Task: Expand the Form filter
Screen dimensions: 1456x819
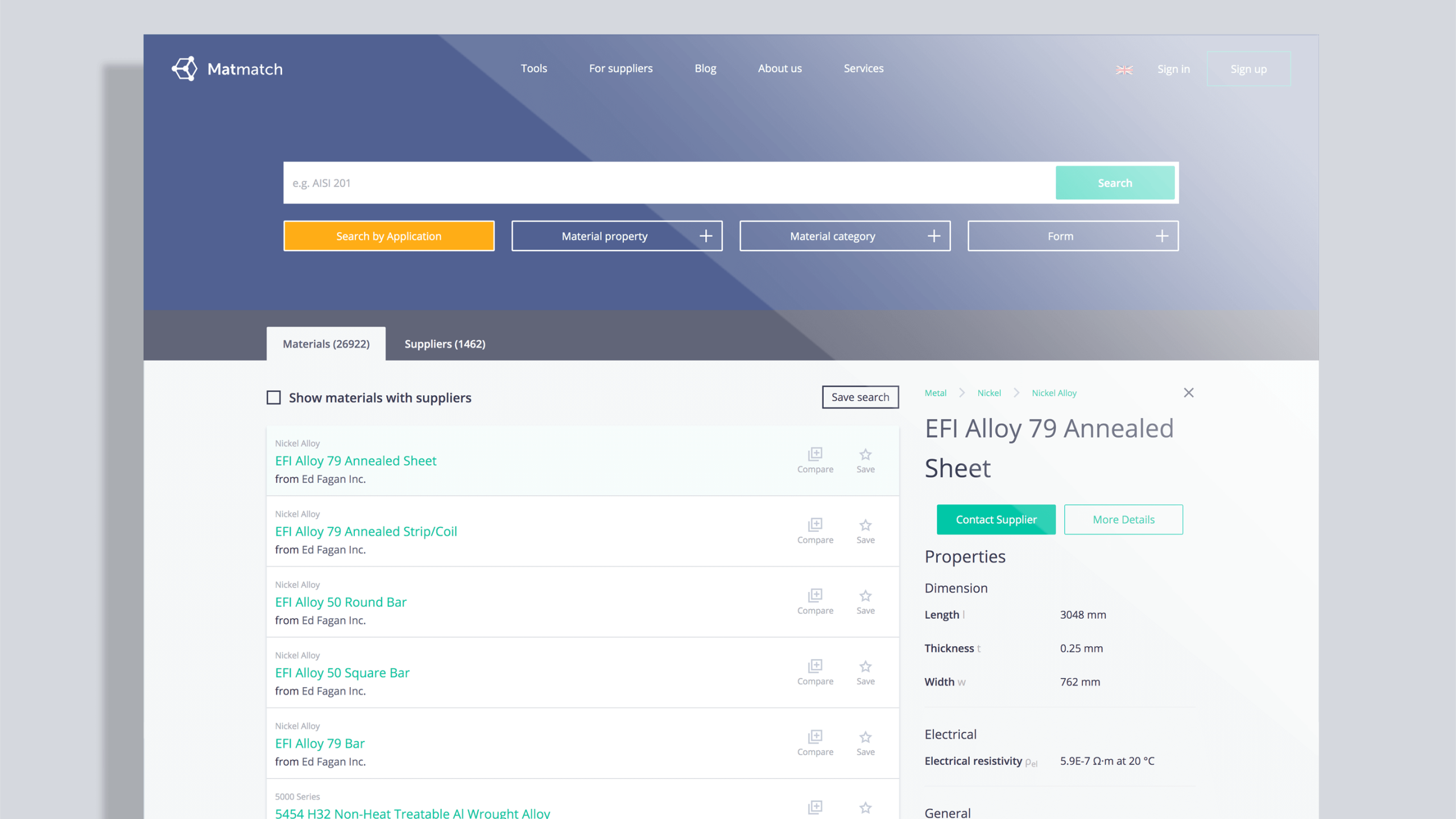Action: tap(1073, 236)
